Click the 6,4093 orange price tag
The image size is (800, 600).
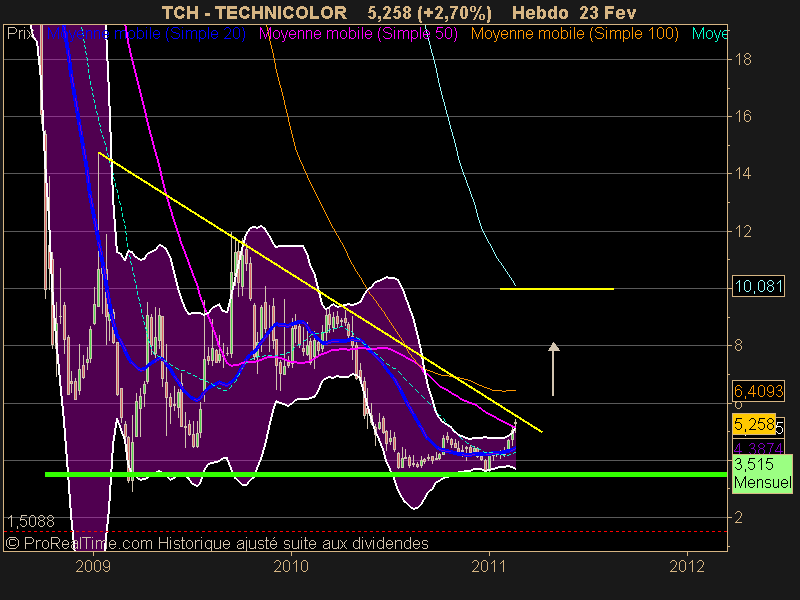point(759,391)
